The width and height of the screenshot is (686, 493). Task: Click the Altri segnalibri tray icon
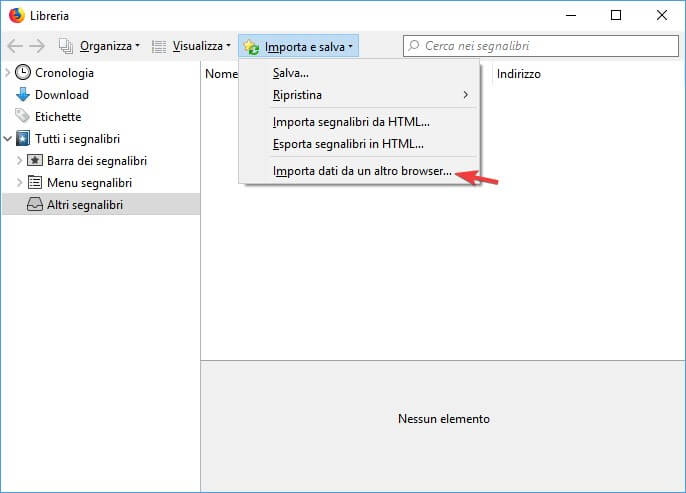pyautogui.click(x=35, y=204)
